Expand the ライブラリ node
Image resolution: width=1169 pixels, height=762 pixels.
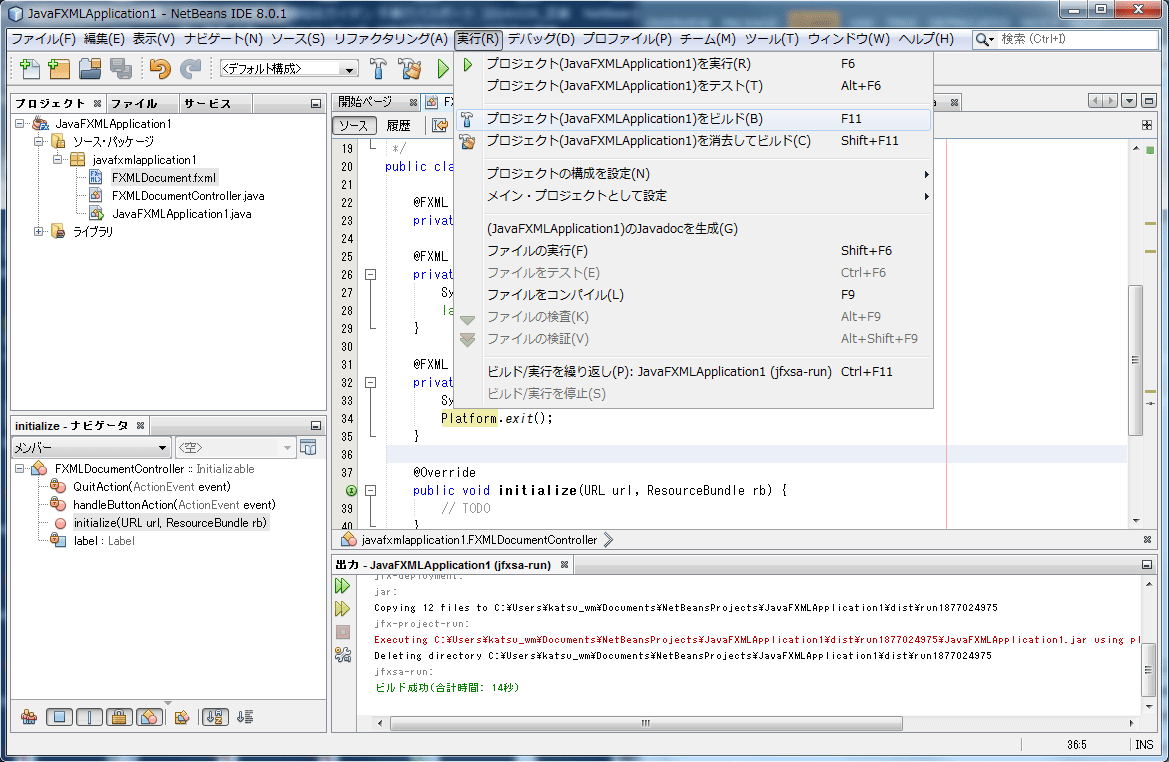tap(39, 232)
